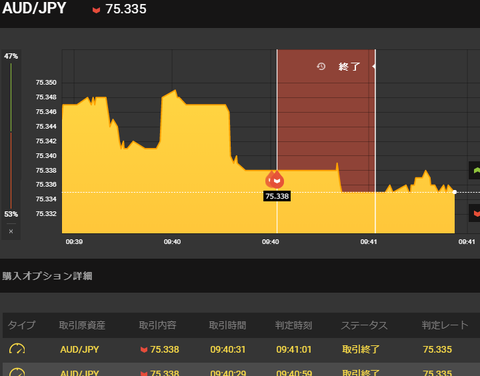Click the 09:40:29 trade time cell
Viewport: 480px width, 376px height.
pyautogui.click(x=228, y=373)
